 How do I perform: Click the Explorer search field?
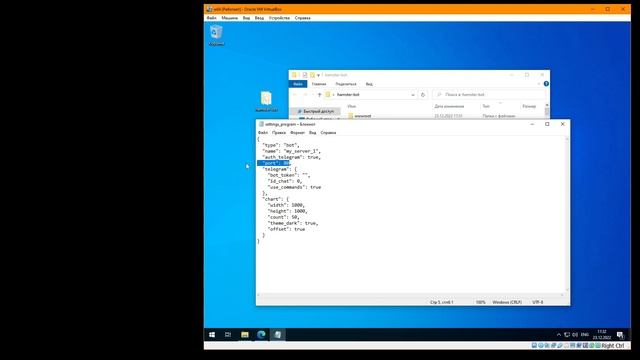pos(489,95)
